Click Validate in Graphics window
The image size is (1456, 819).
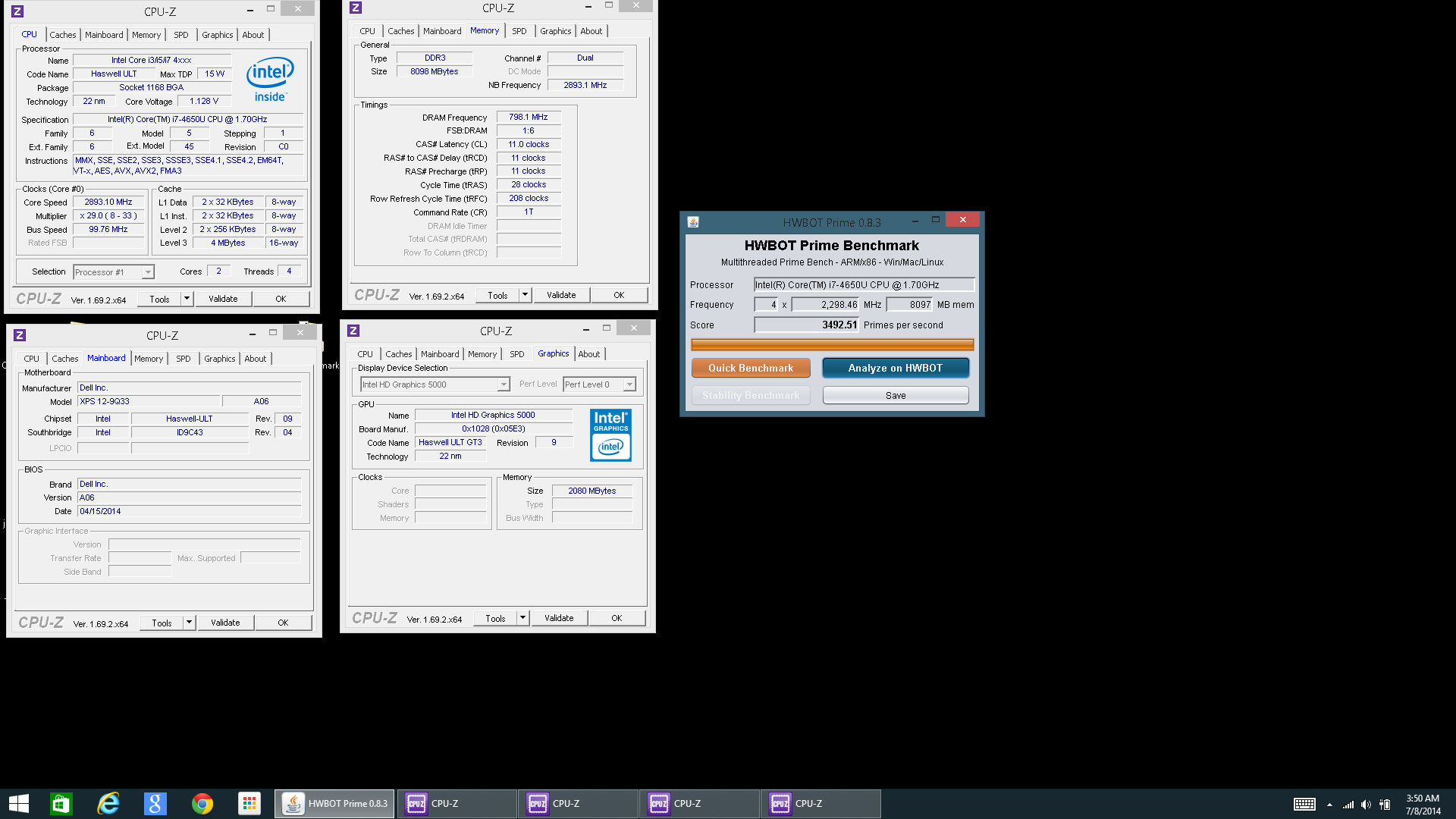coord(559,618)
